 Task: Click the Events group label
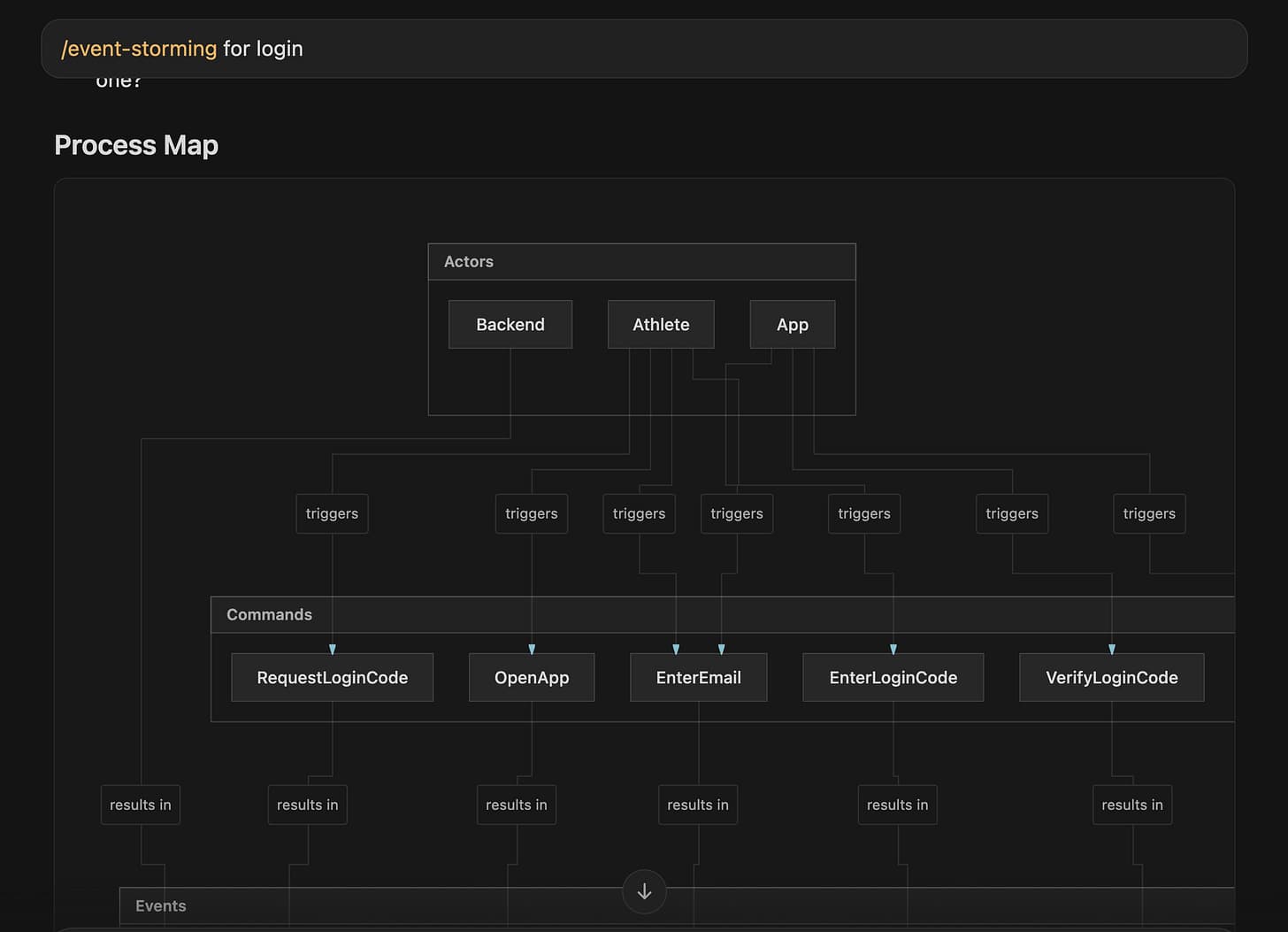click(x=161, y=906)
